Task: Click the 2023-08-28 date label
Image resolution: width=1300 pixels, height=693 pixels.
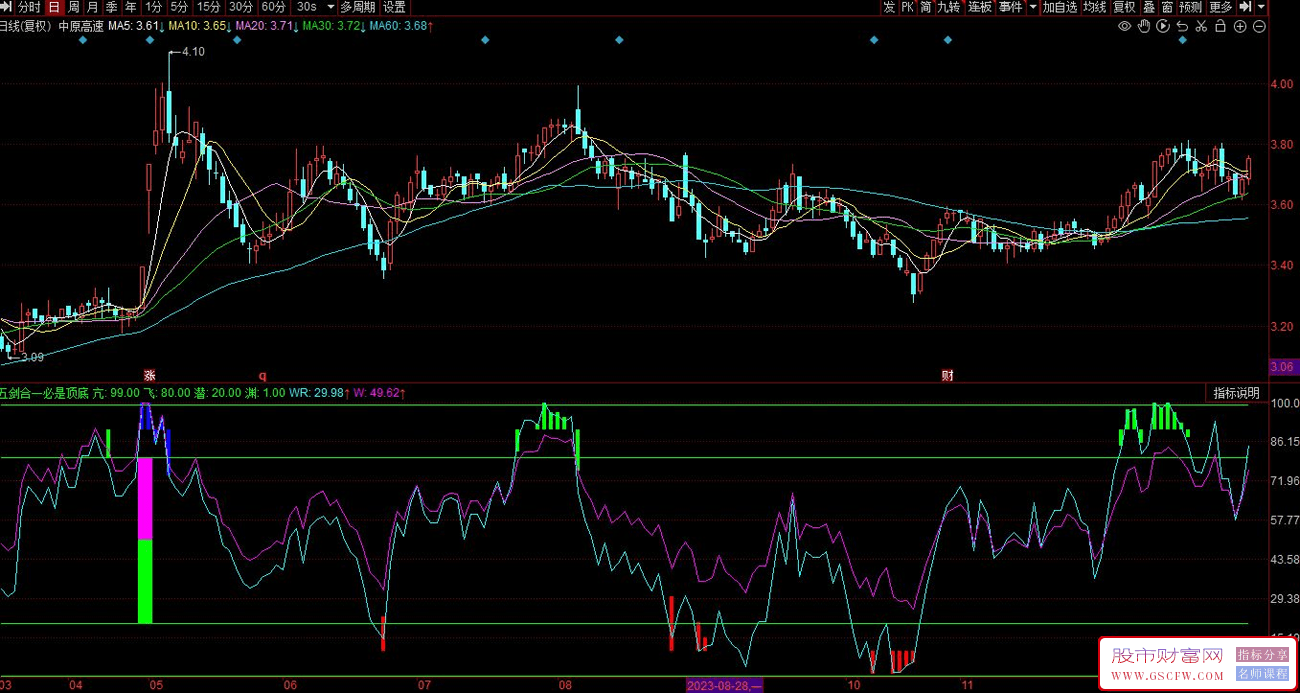Action: 724,685
